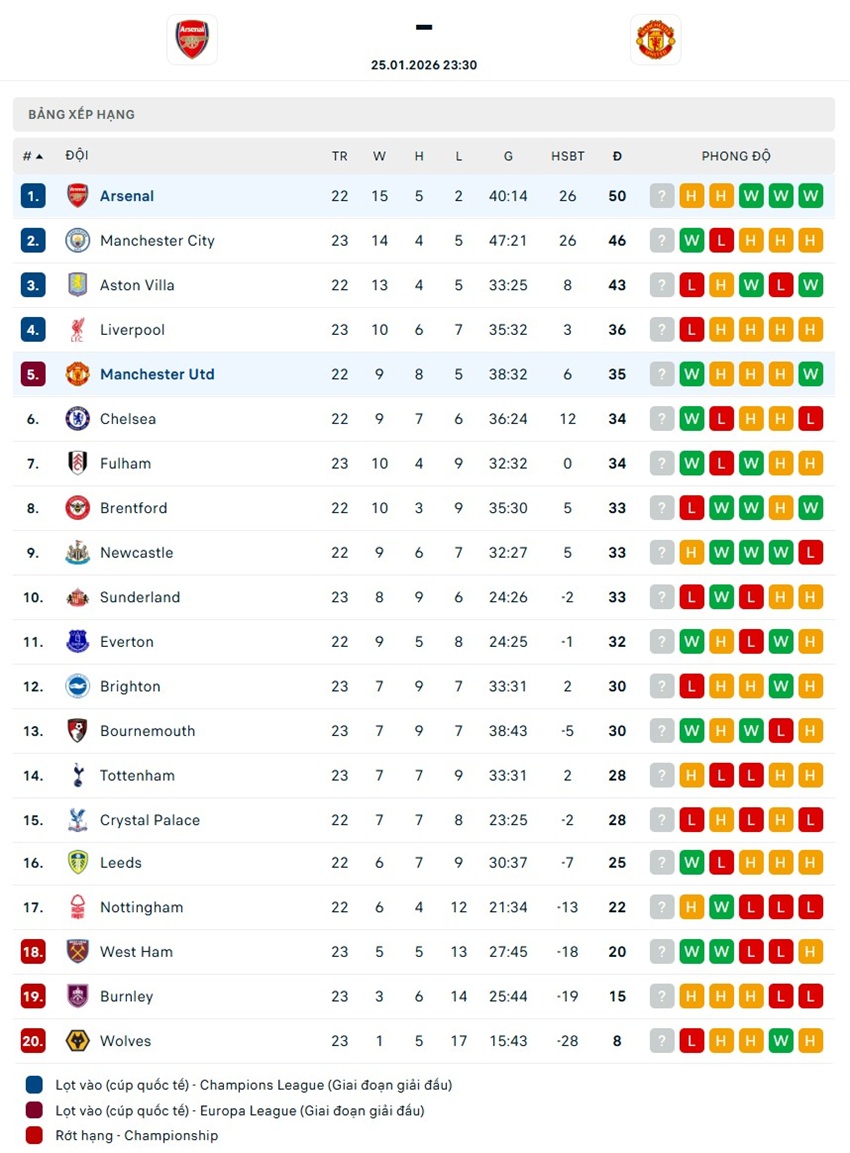The height and width of the screenshot is (1153, 850).
Task: Click the Manchester City club logo
Action: tap(77, 241)
